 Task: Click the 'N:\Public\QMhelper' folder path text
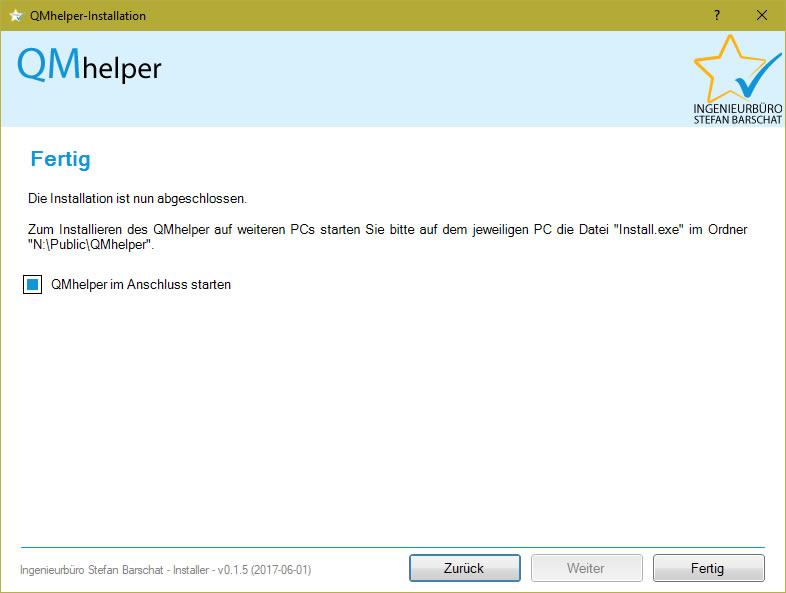point(91,245)
